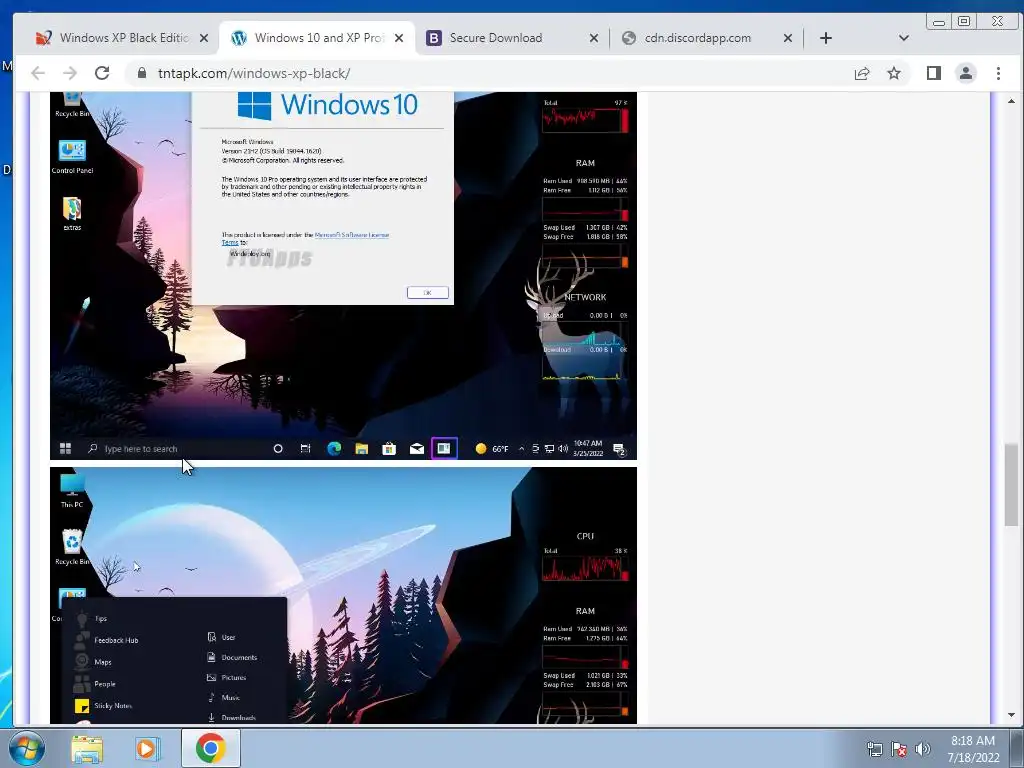The image size is (1024, 768).
Task: Open the Chrome profile menu
Action: [x=966, y=73]
